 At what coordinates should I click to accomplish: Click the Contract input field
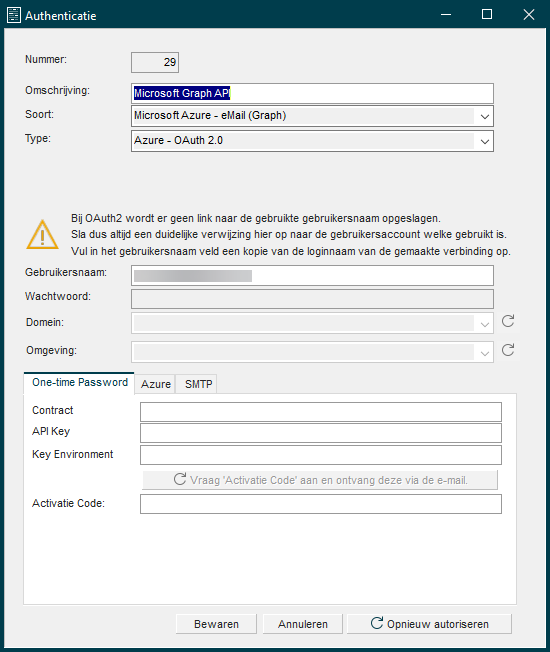321,412
